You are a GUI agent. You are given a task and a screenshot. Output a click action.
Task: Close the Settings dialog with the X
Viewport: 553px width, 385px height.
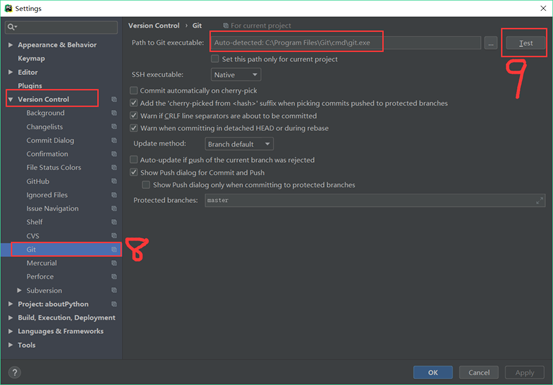coord(543,8)
